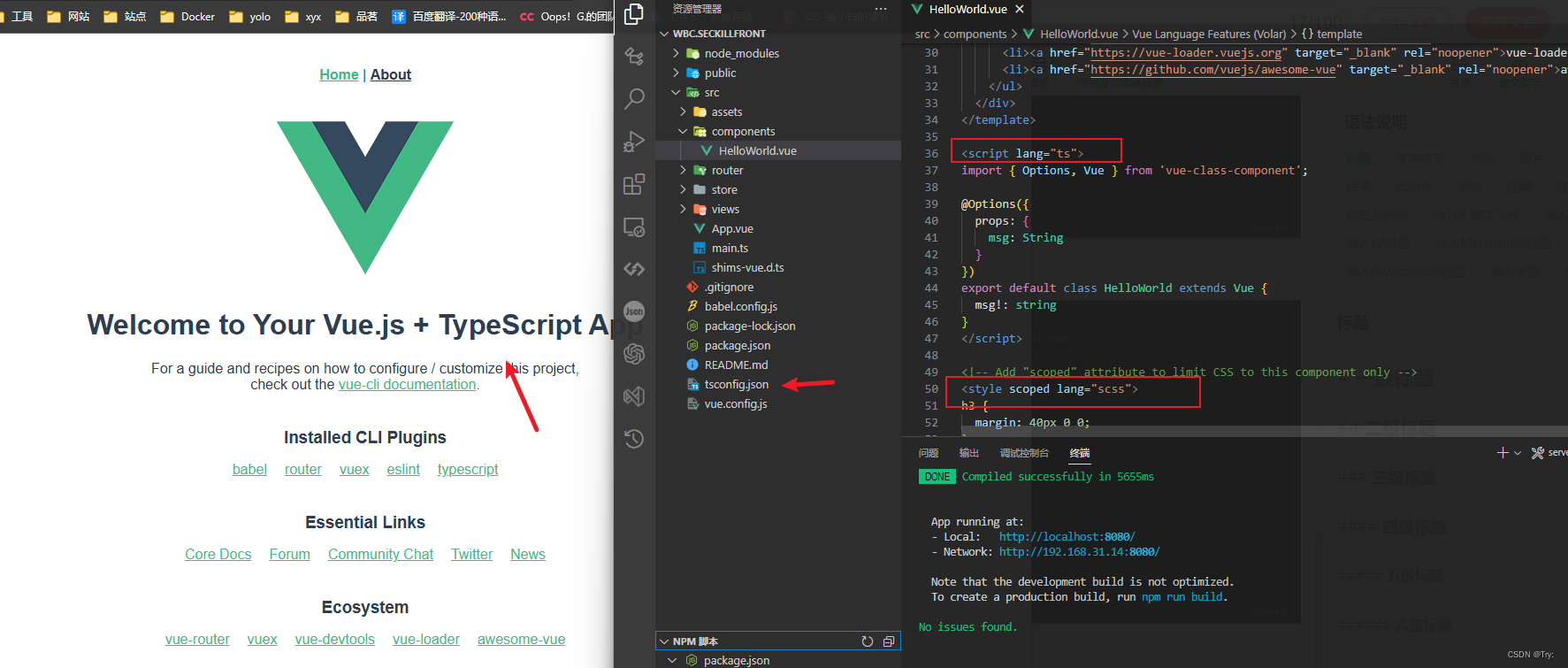Open the 网站 bookmark folder
The height and width of the screenshot is (668, 1568).
tap(68, 16)
